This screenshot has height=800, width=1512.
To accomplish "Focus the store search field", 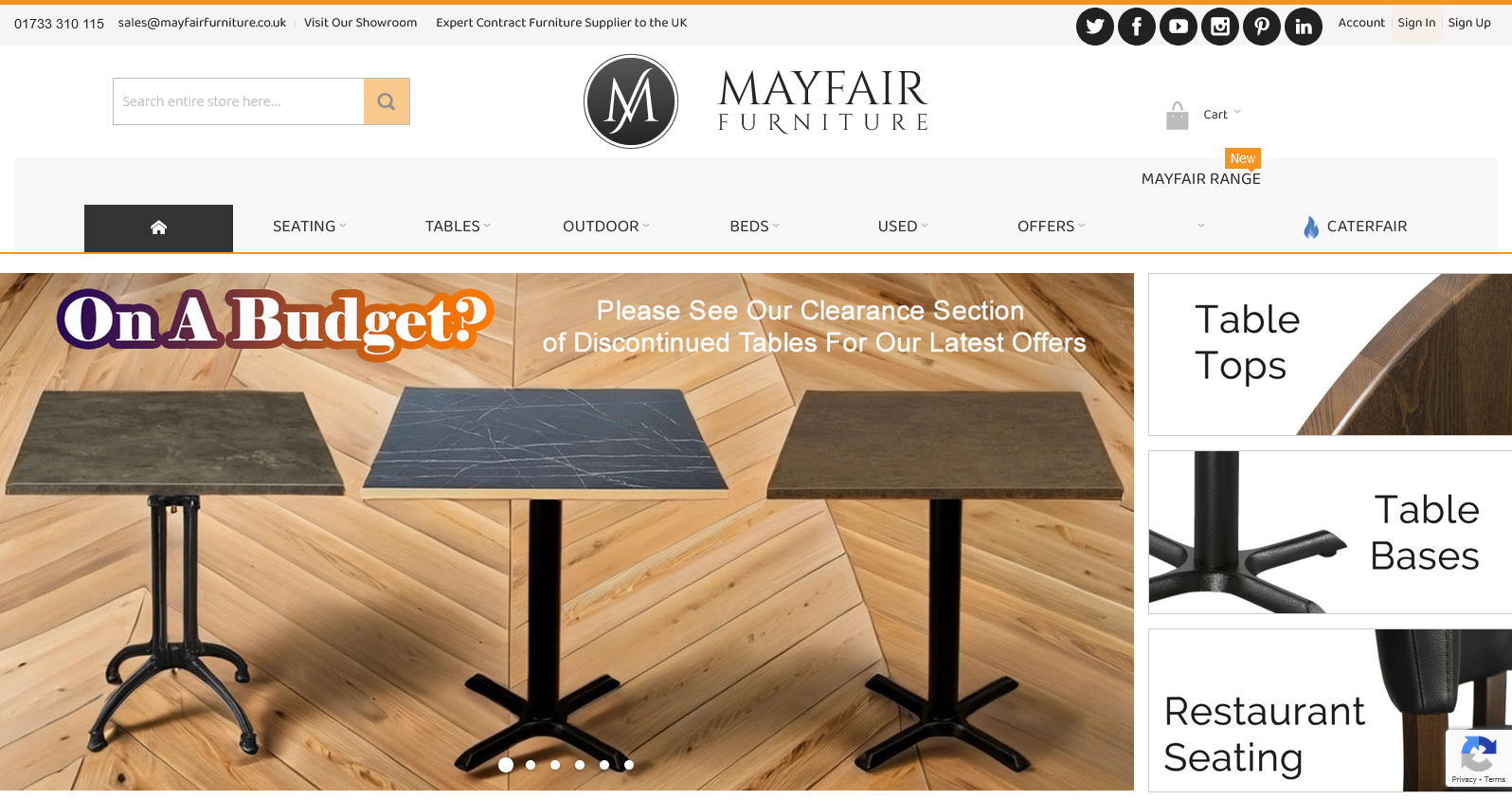I will point(239,101).
